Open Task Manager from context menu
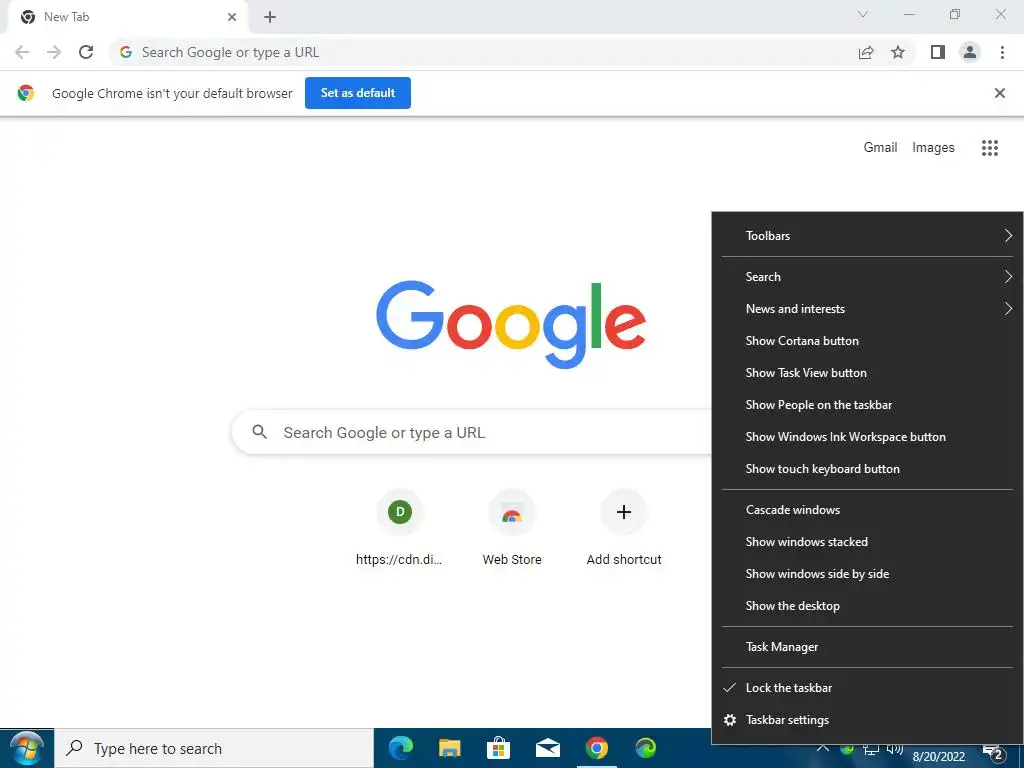Screen dimensions: 1024x768 pos(867,647)
